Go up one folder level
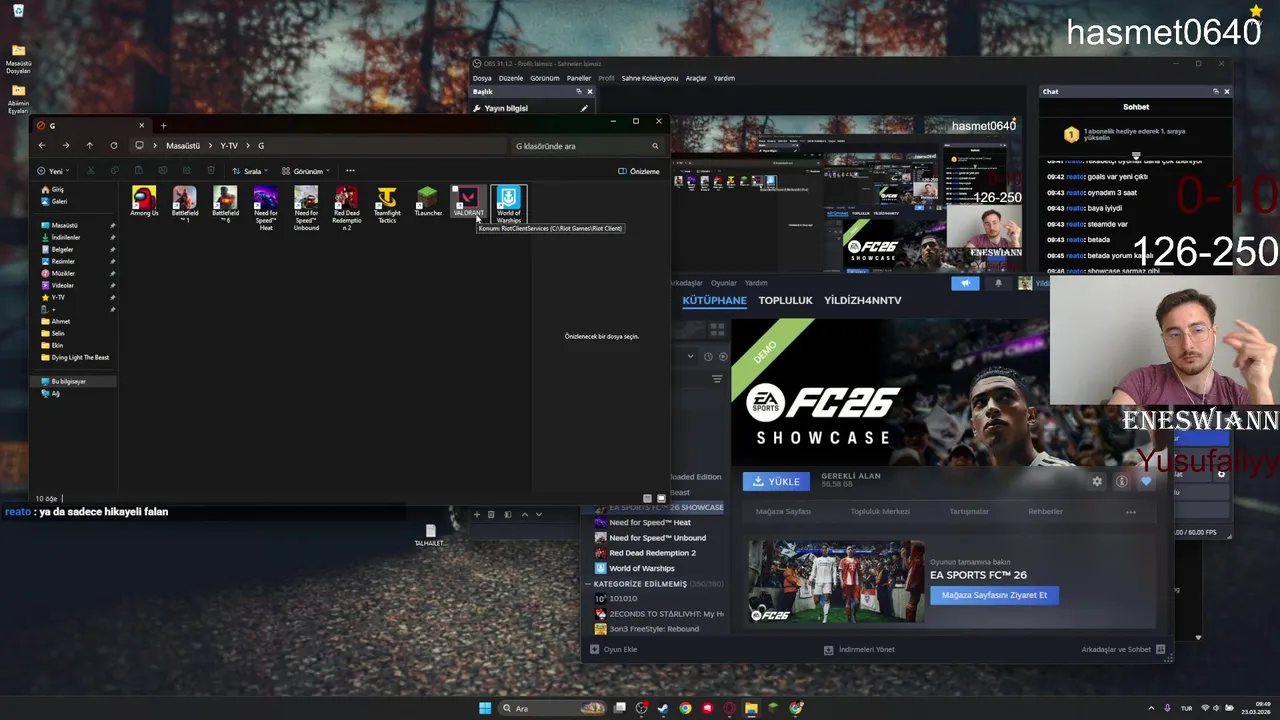 [x=89, y=146]
